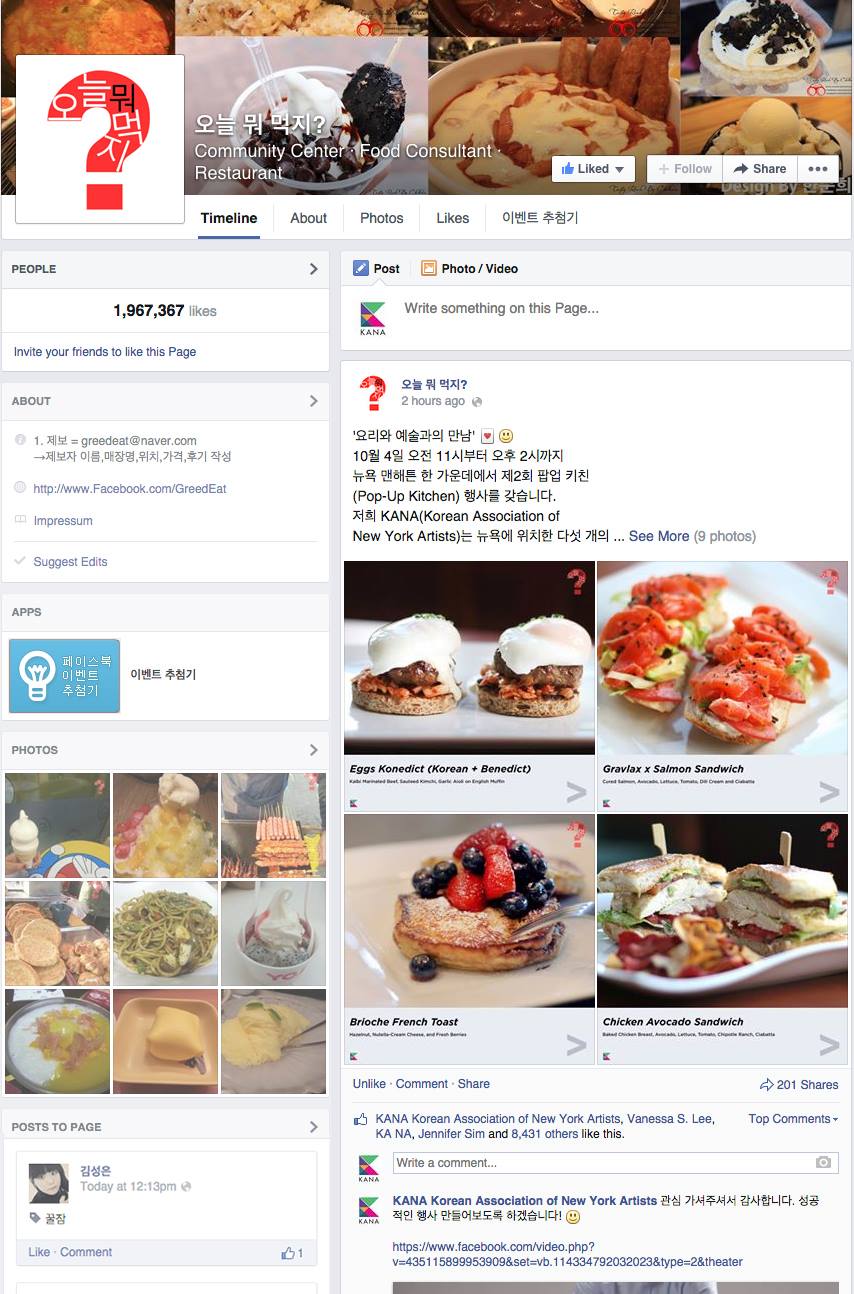
Task: Click the pencil Post icon in composer
Action: click(x=361, y=268)
